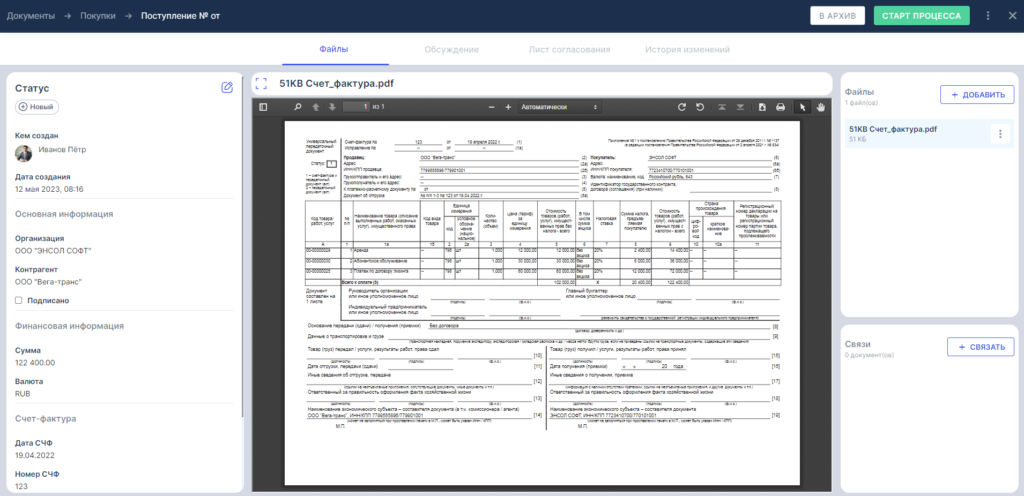Click the 'Счет-фактура' section heading
Screen dimensions: 1024x496
pos(46,418)
